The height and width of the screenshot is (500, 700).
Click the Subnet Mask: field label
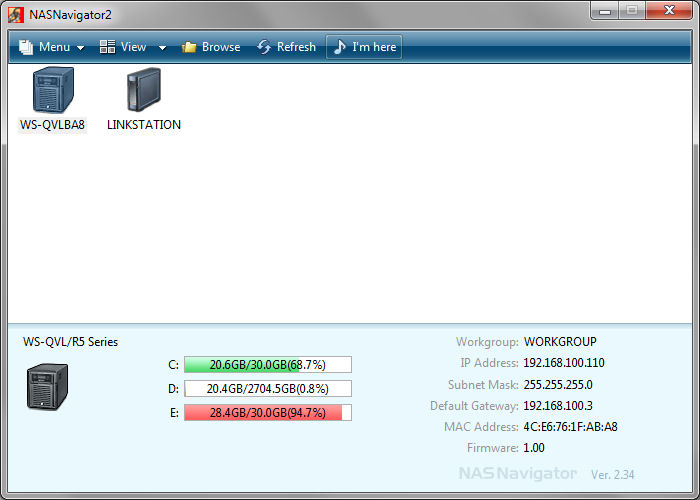pyautogui.click(x=483, y=385)
